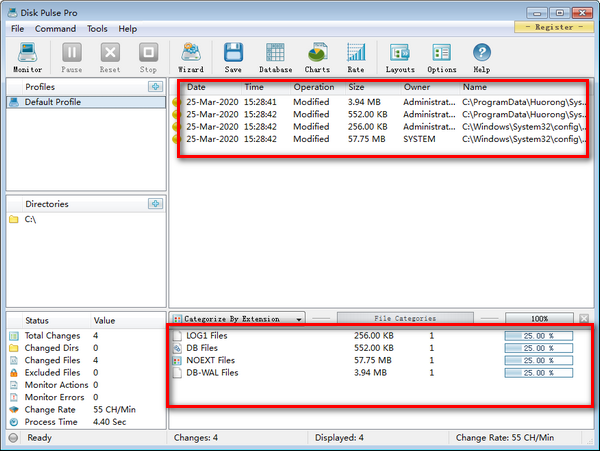This screenshot has height=451, width=600.
Task: Add a new profile with plus icon
Action: click(x=155, y=87)
